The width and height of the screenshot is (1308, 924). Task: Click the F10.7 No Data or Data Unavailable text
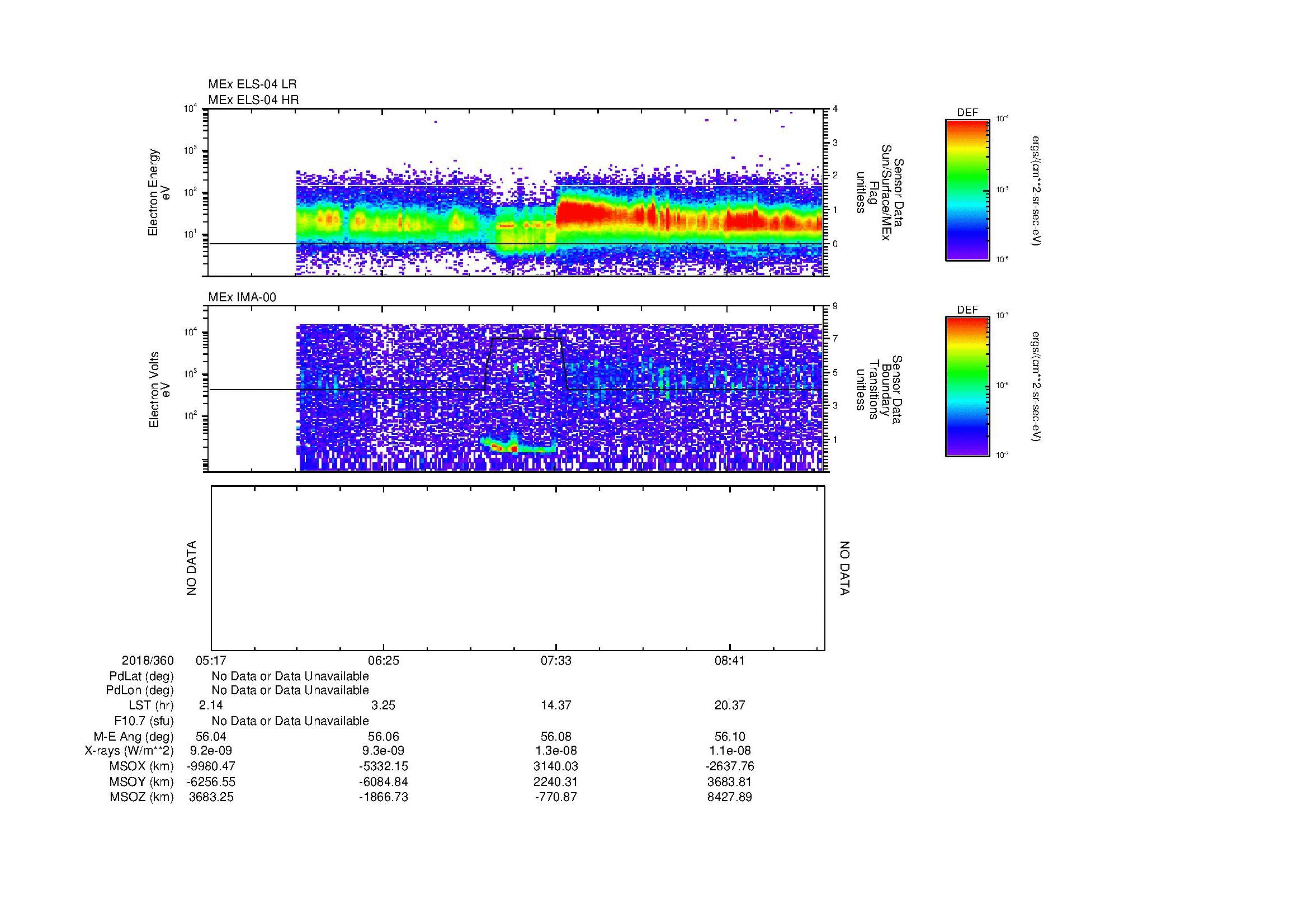[290, 721]
